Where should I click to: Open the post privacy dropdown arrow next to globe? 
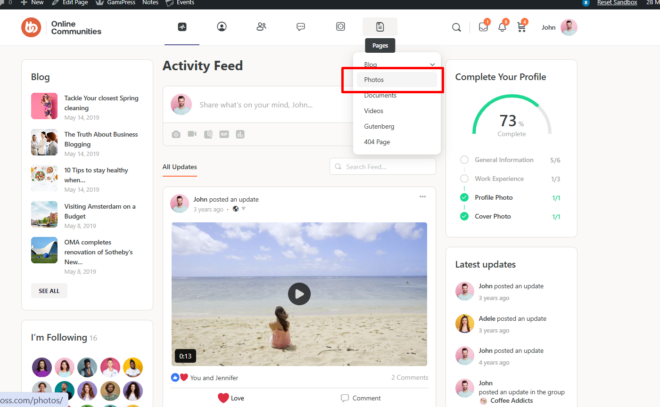[x=243, y=209]
